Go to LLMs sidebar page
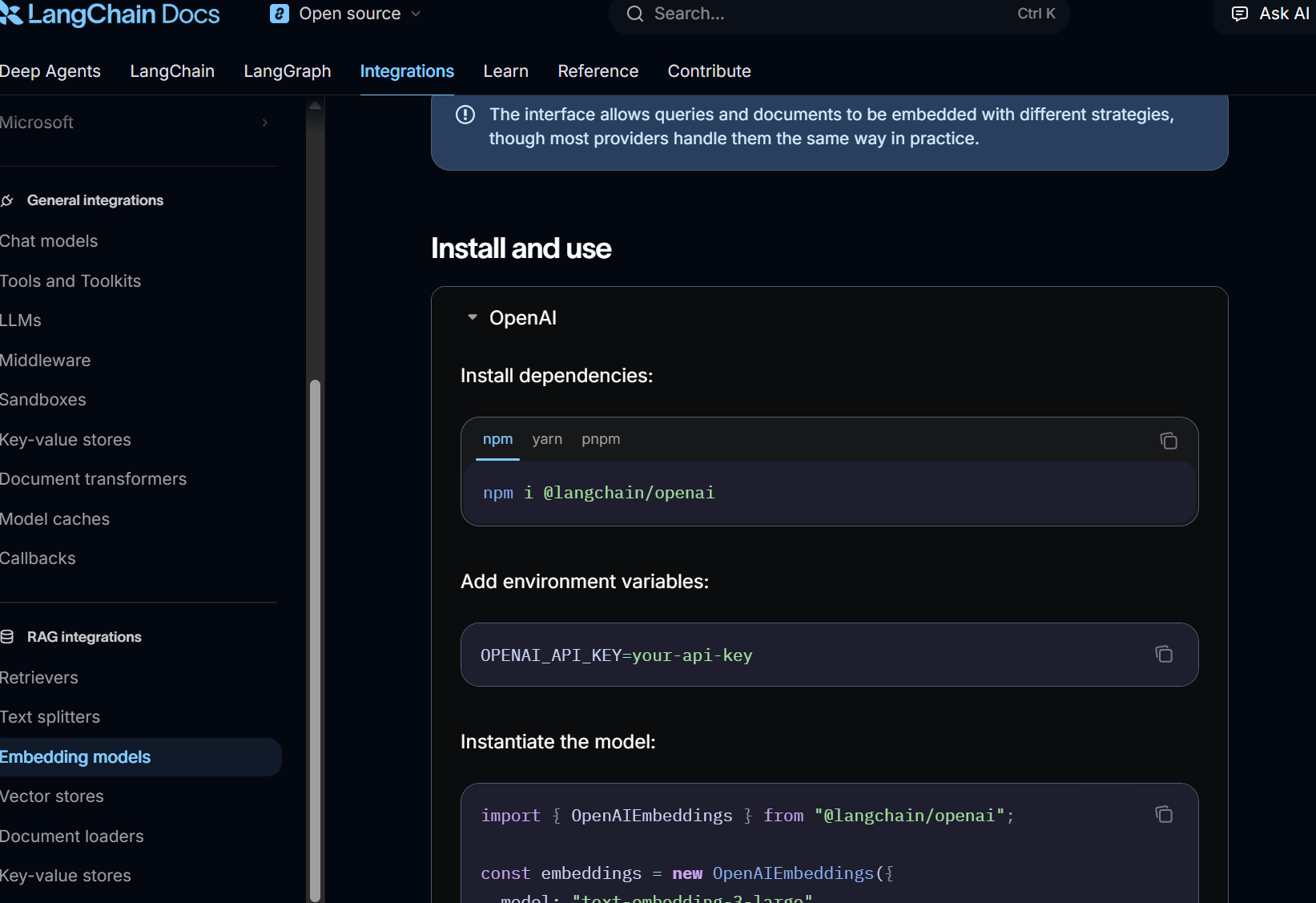This screenshot has width=1316, height=903. 21,320
